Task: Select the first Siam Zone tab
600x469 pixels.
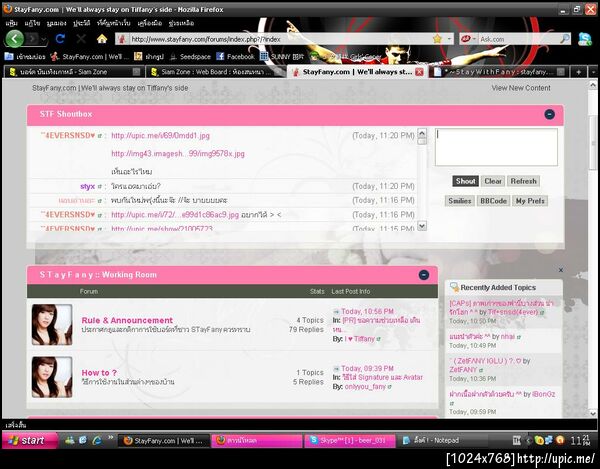Action: pos(73,72)
